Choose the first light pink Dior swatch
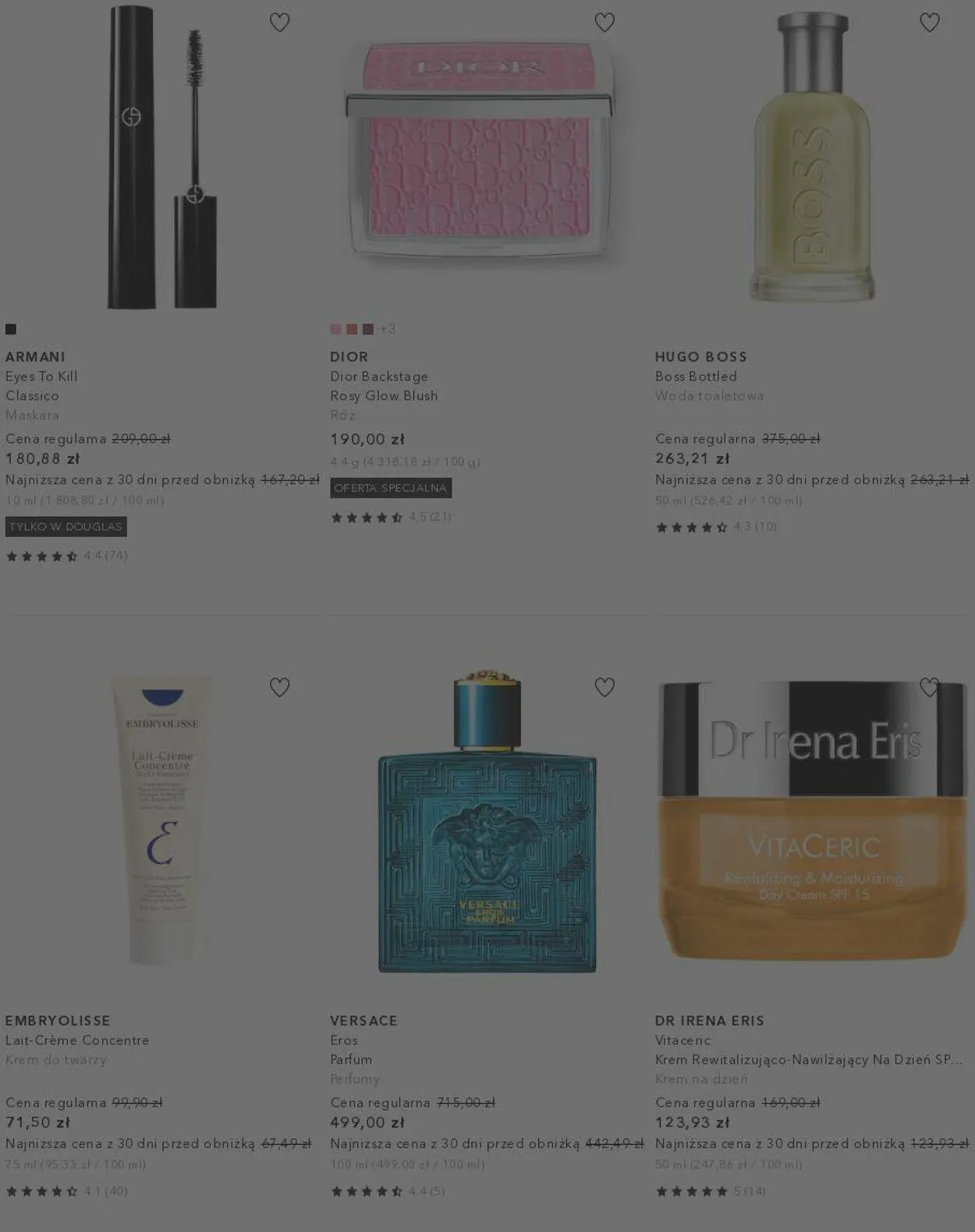Screen dimensions: 975x1232 335,329
